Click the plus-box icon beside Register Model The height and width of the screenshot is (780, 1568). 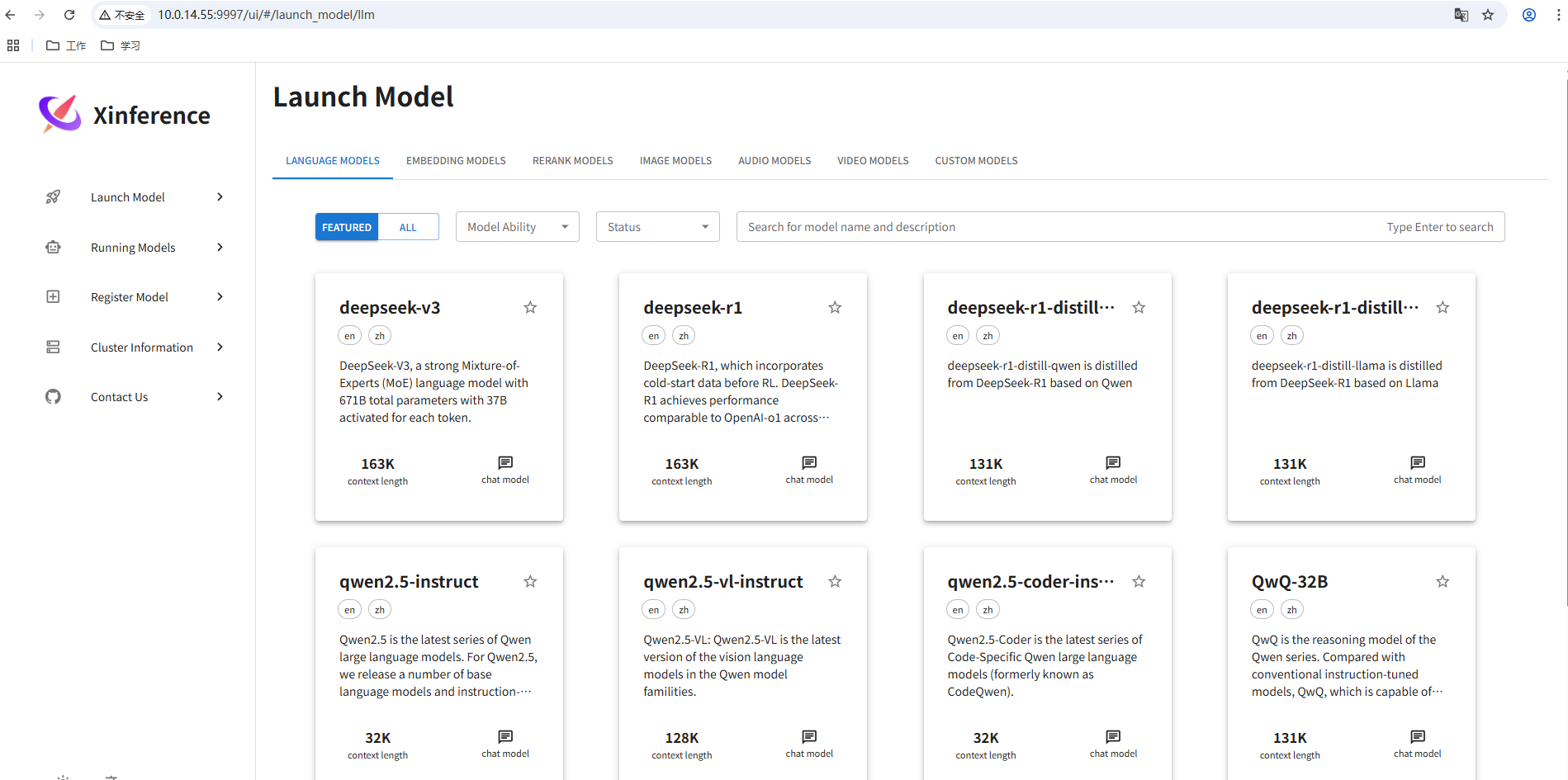(x=53, y=296)
